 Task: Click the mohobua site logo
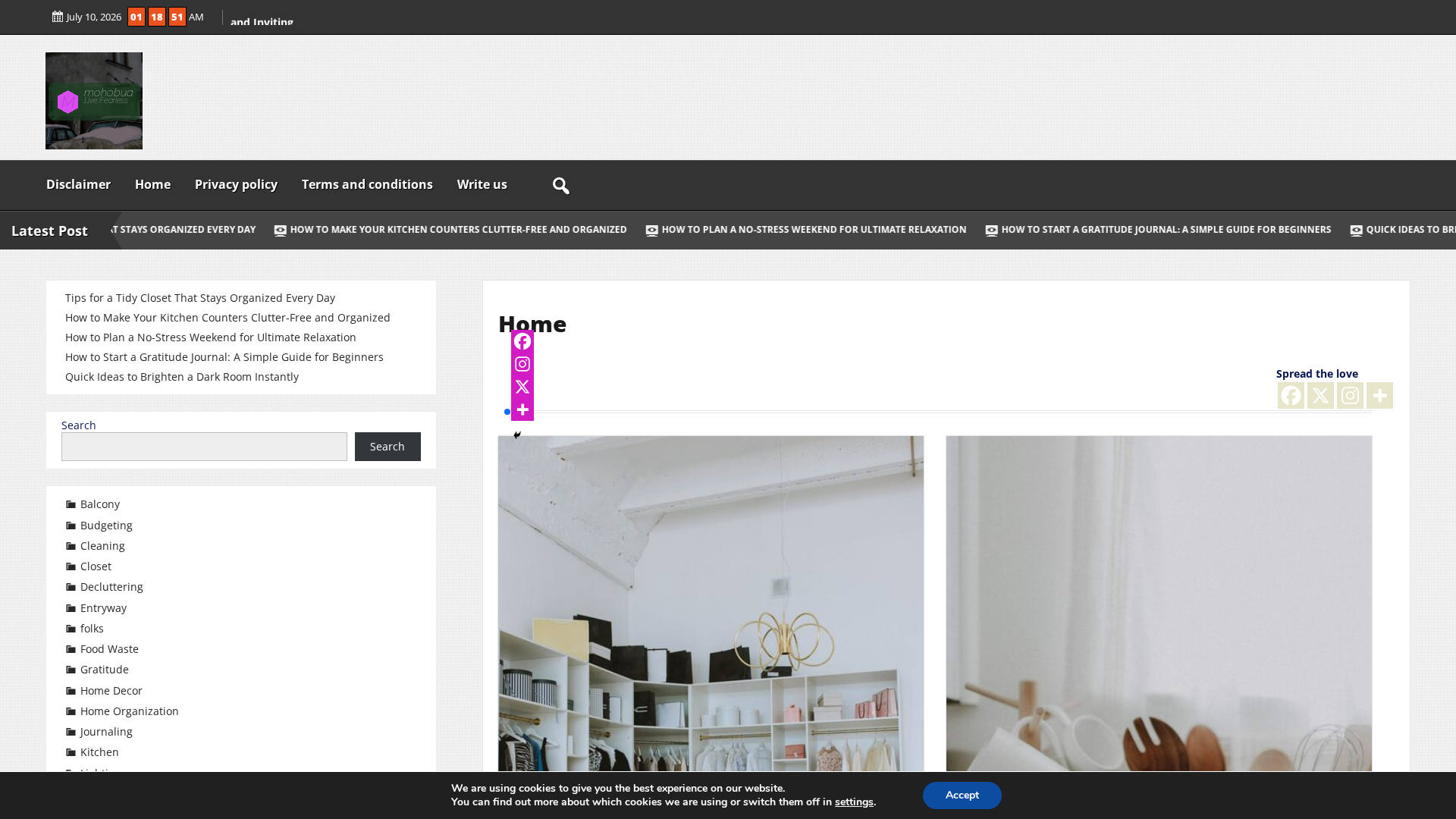pos(94,101)
